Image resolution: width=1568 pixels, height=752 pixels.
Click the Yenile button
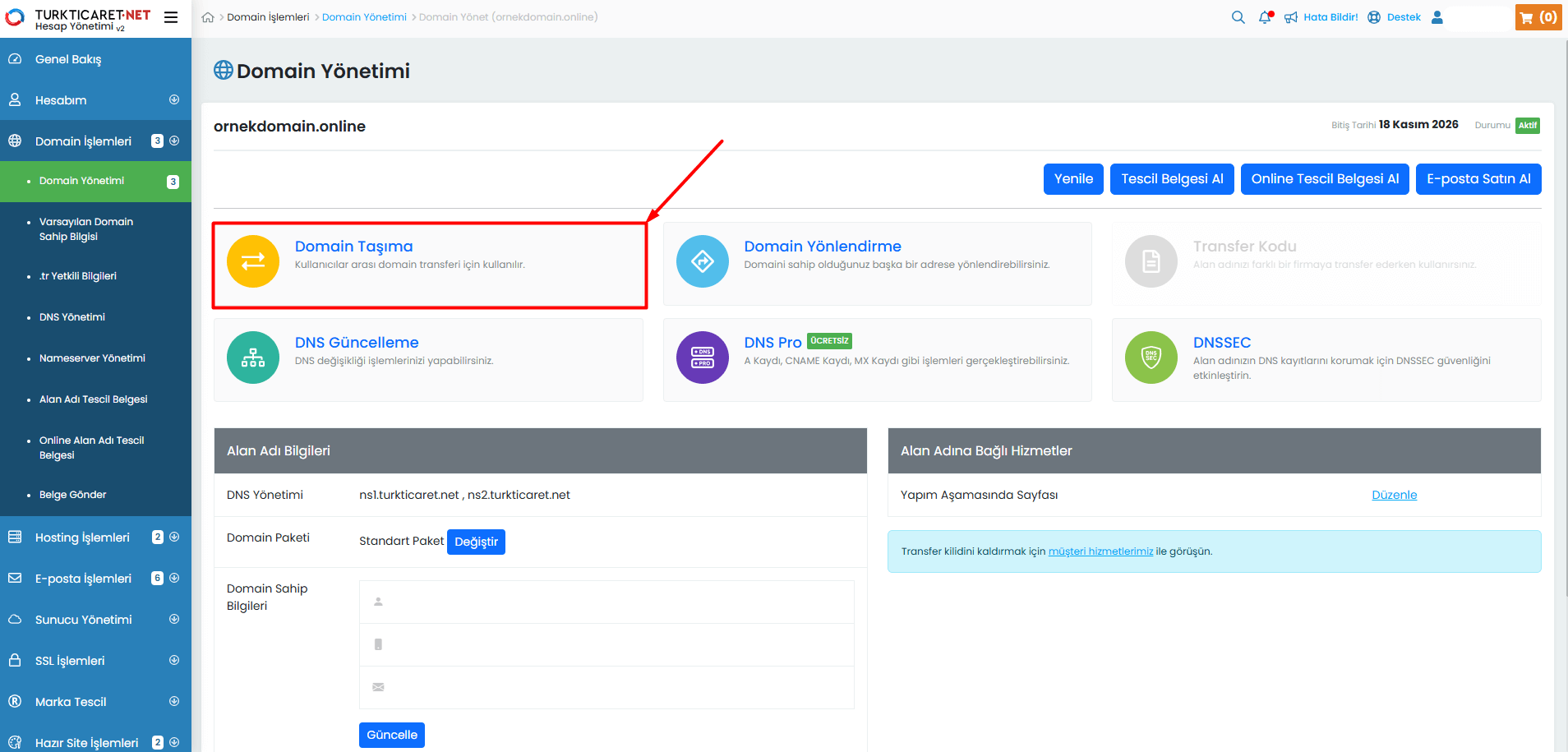coord(1073,179)
